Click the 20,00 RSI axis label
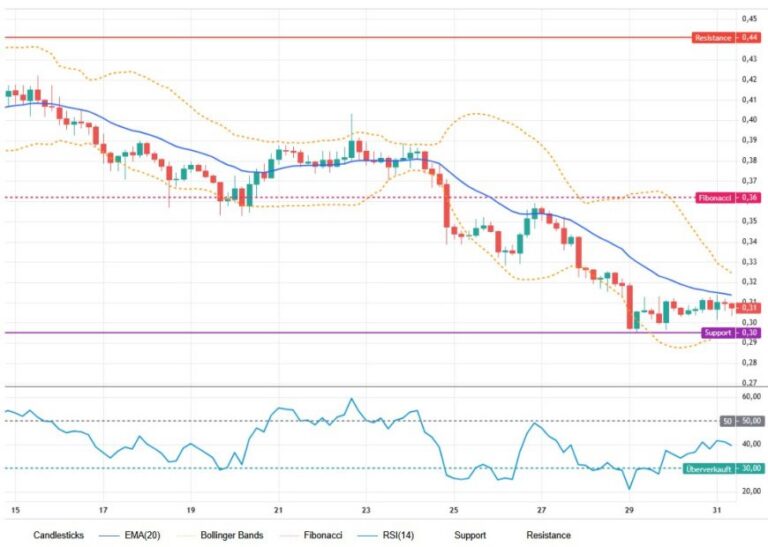The image size is (768, 547). [x=751, y=491]
